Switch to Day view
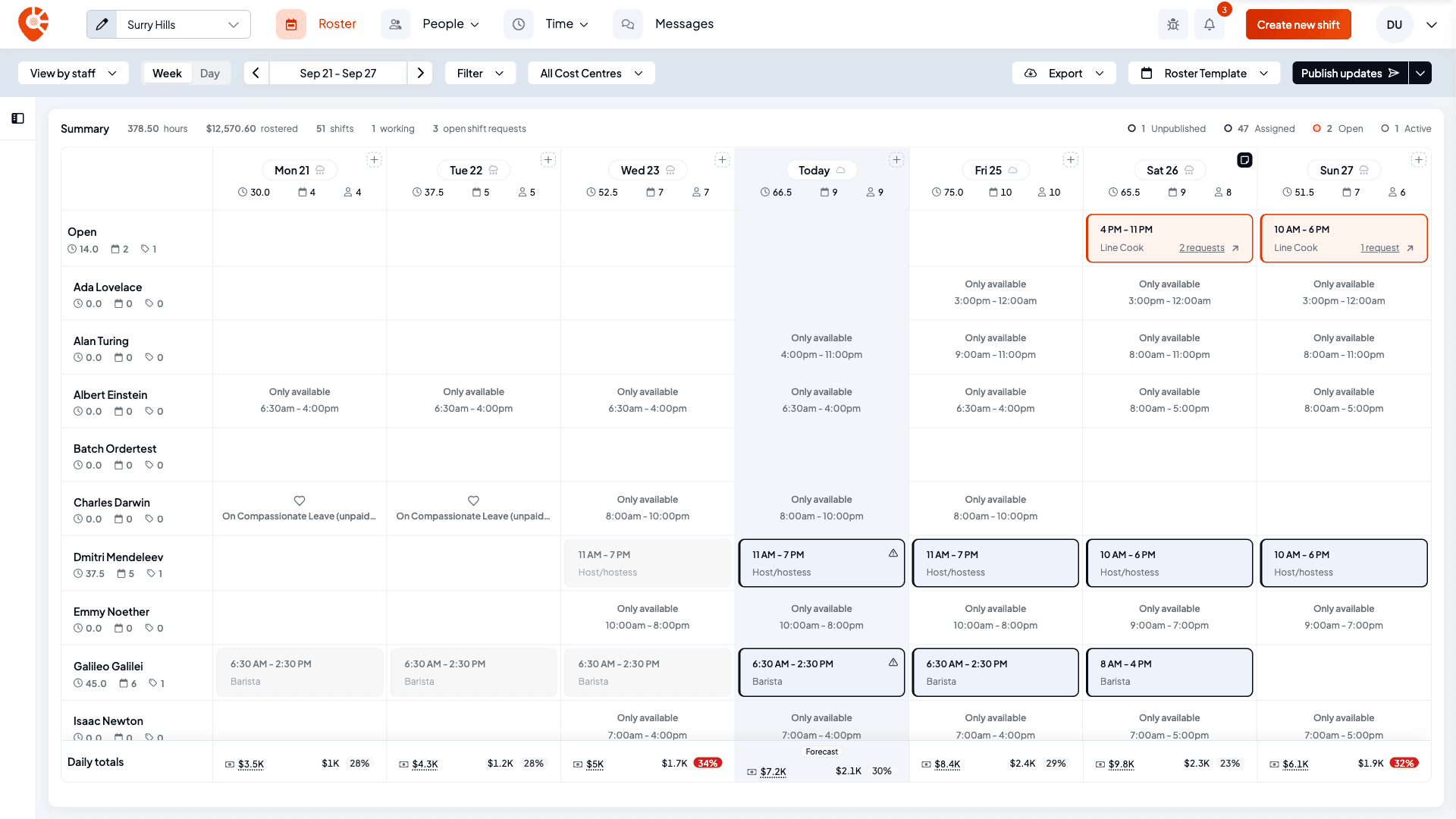1456x819 pixels. [210, 73]
